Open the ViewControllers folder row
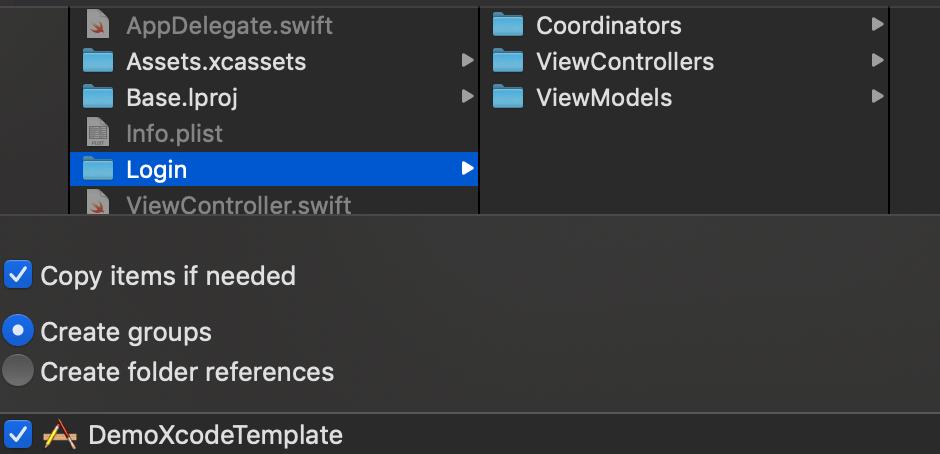The width and height of the screenshot is (940, 454). 684,61
